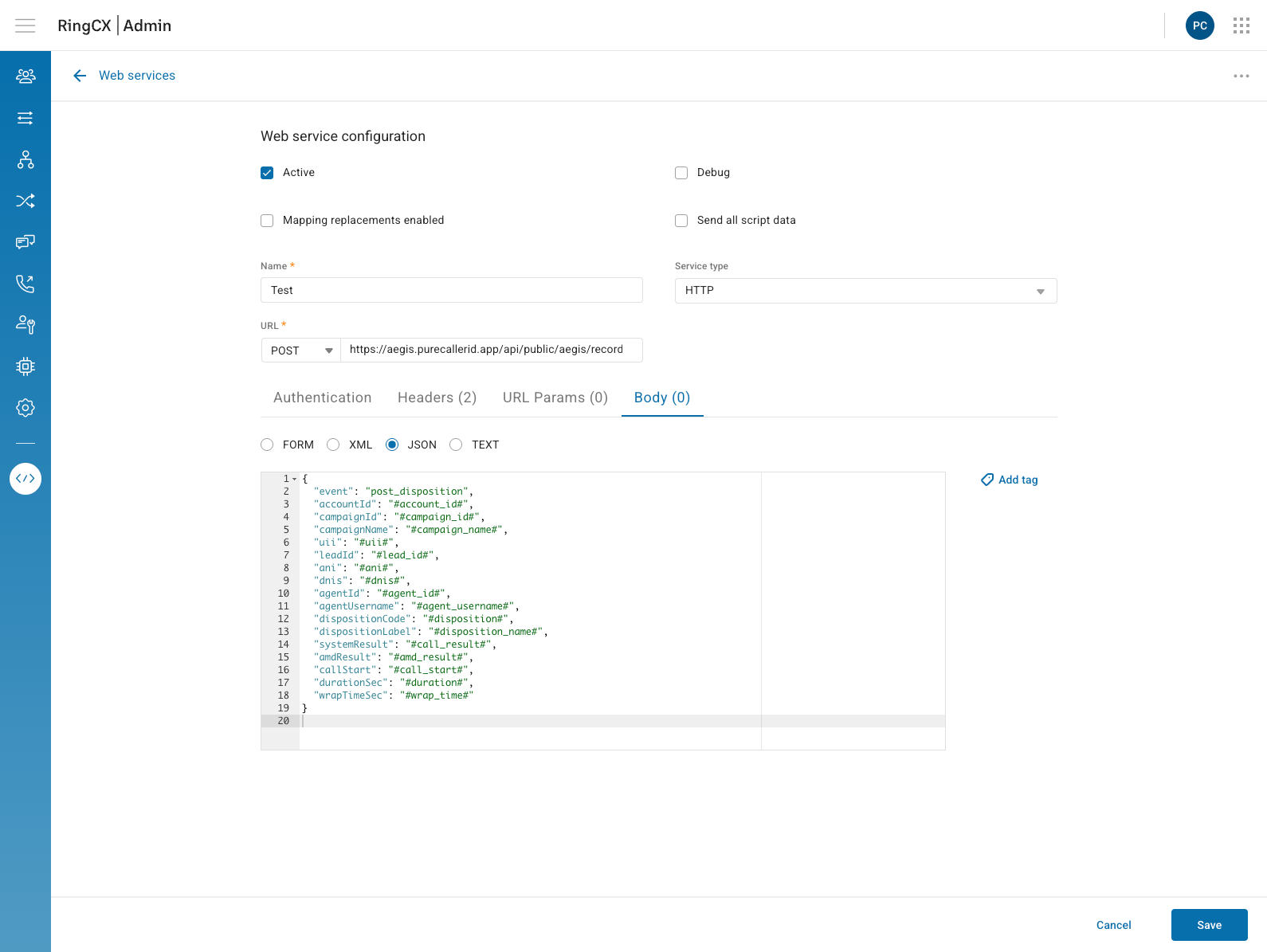This screenshot has width=1267, height=952.
Task: Select the developer code sidebar icon
Action: pos(25,479)
